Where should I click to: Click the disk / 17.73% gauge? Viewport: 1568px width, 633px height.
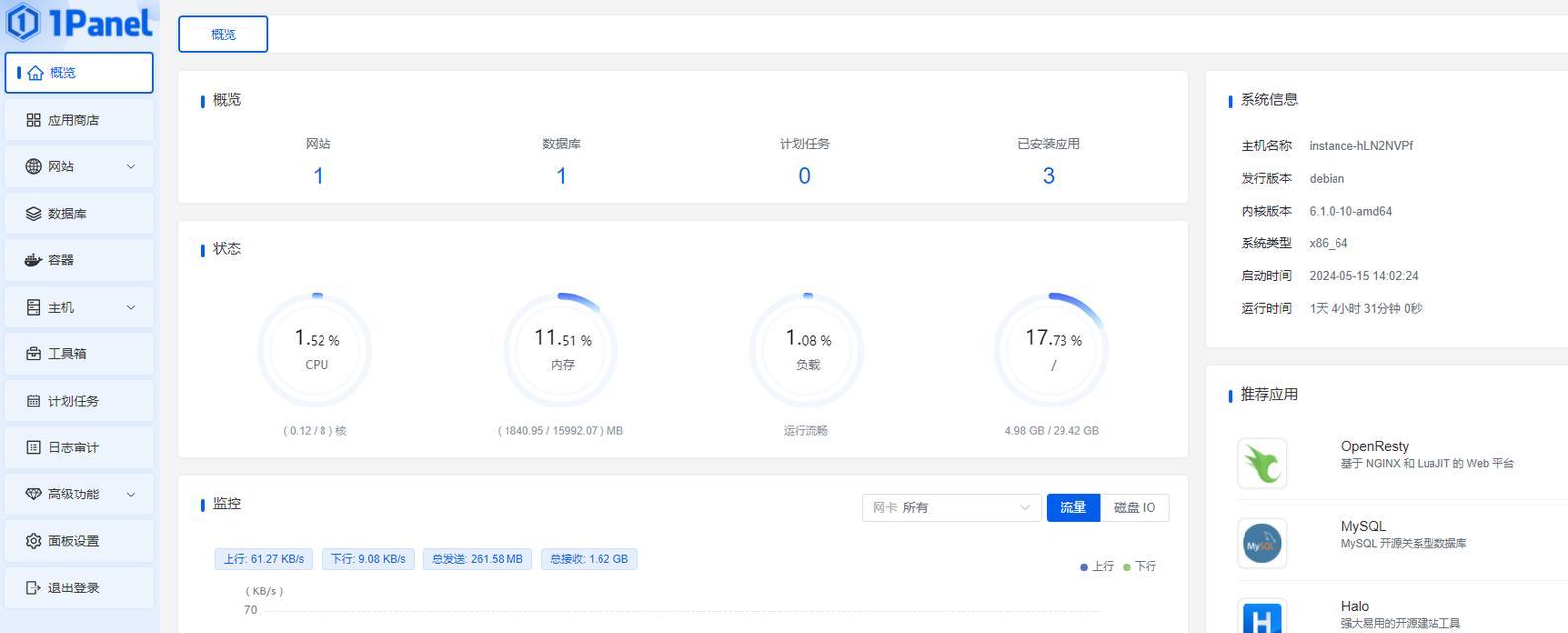[1052, 350]
